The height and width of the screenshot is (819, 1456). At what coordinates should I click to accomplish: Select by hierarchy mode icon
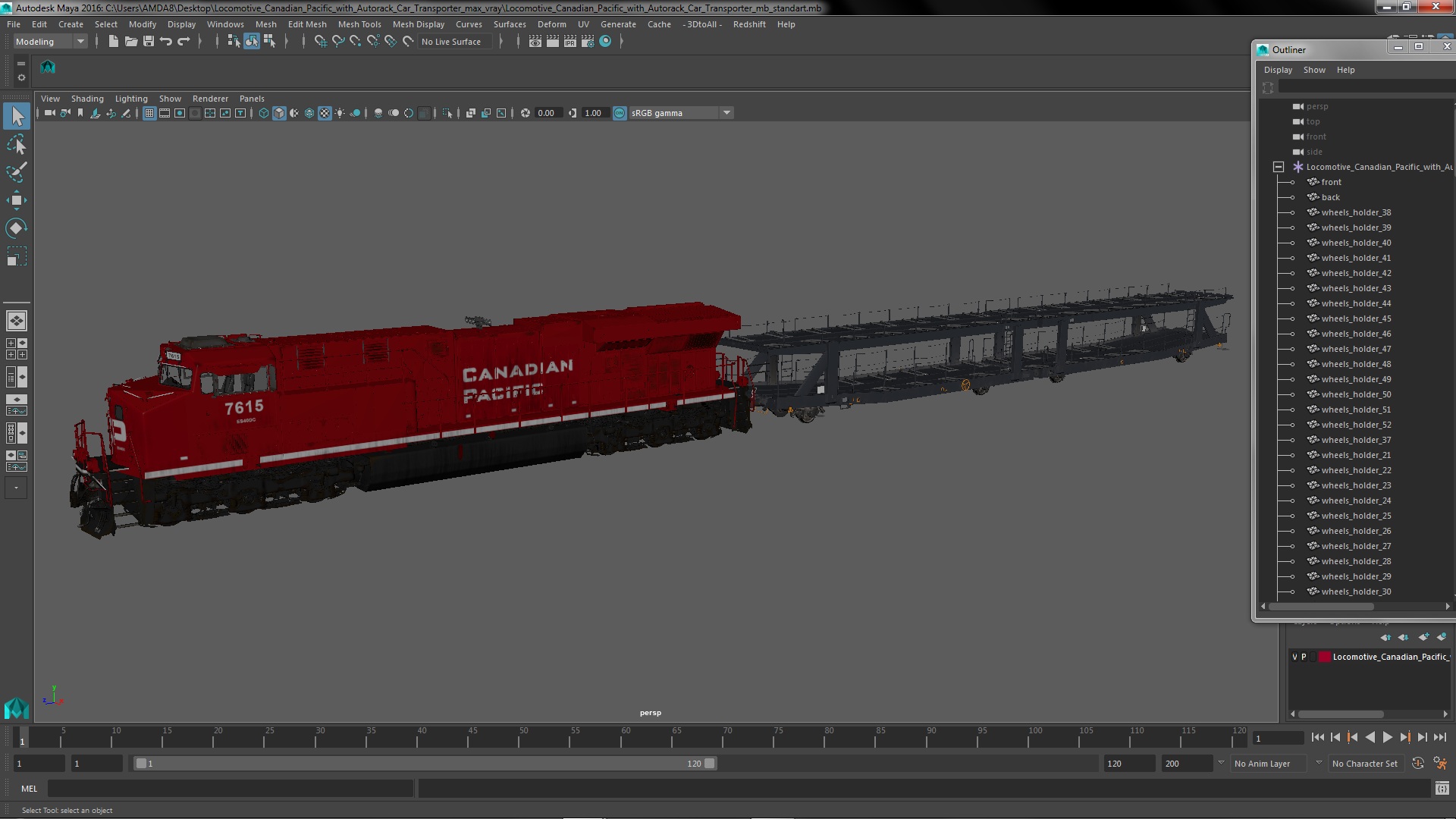(x=234, y=42)
